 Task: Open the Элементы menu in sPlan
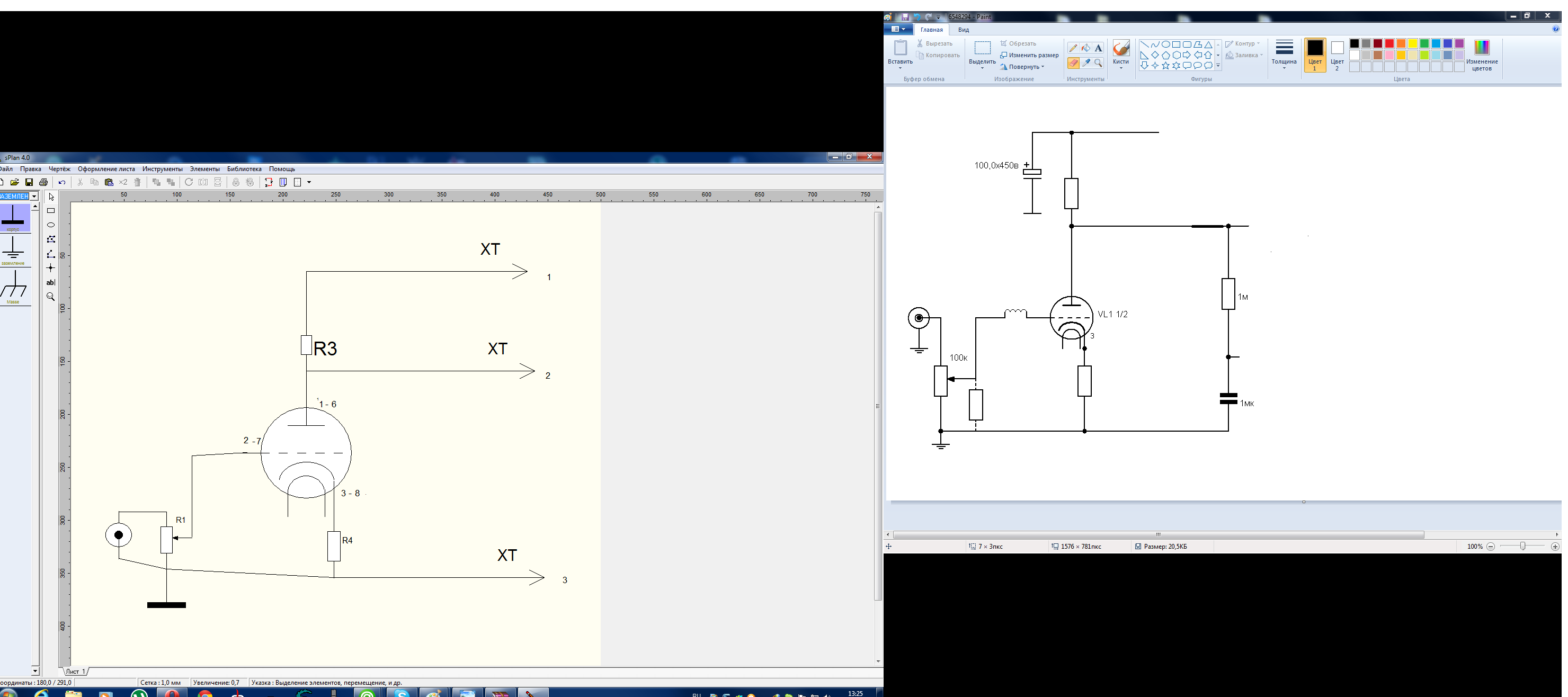(x=204, y=169)
